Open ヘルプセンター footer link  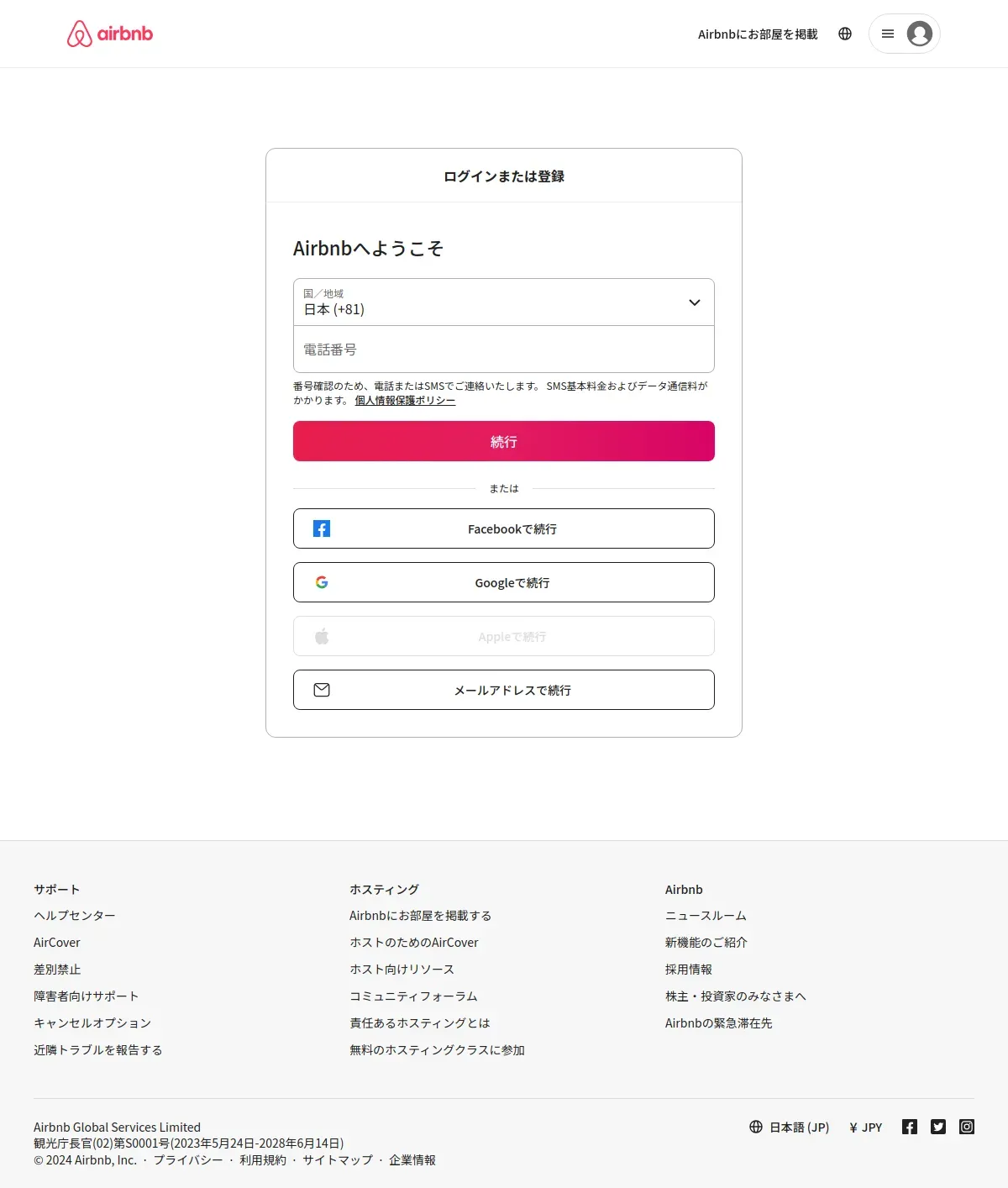click(75, 916)
